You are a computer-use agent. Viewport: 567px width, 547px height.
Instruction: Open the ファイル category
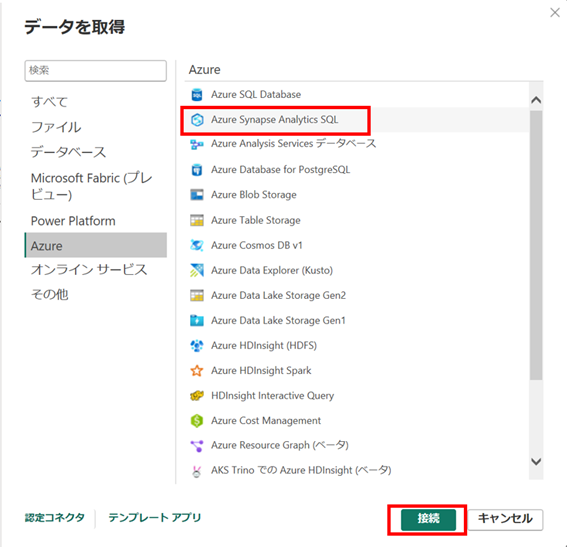[x=56, y=127]
